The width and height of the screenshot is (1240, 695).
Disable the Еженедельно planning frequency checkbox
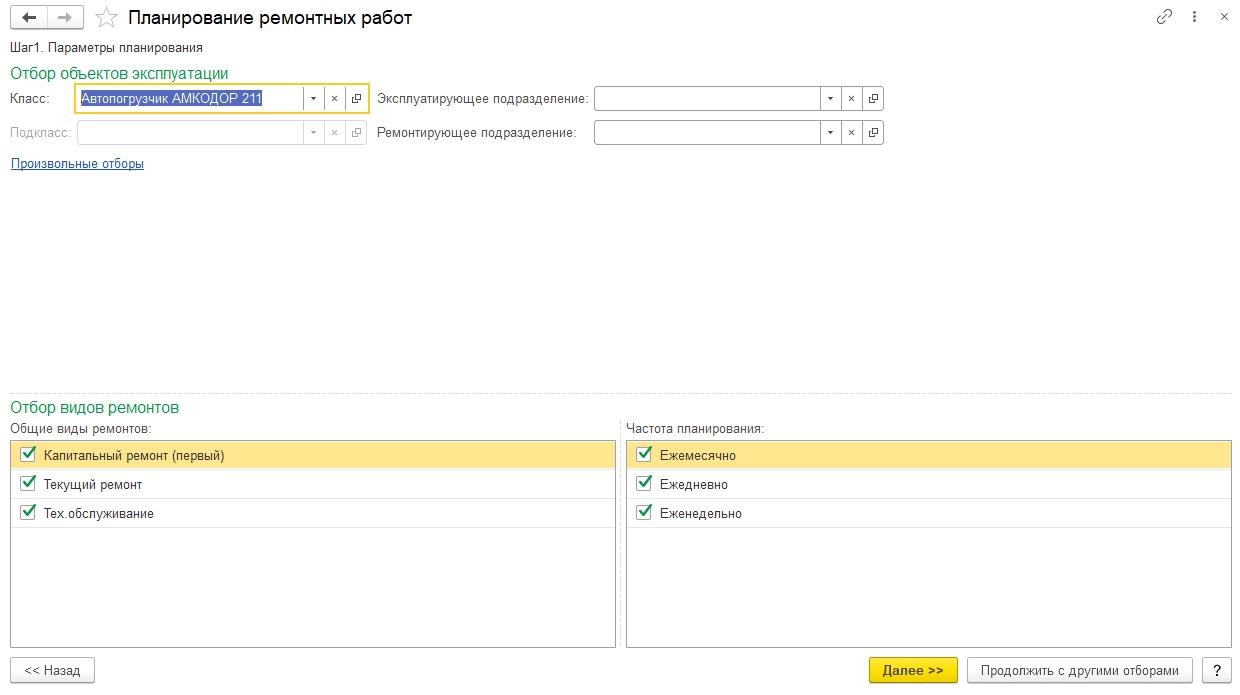(x=644, y=513)
